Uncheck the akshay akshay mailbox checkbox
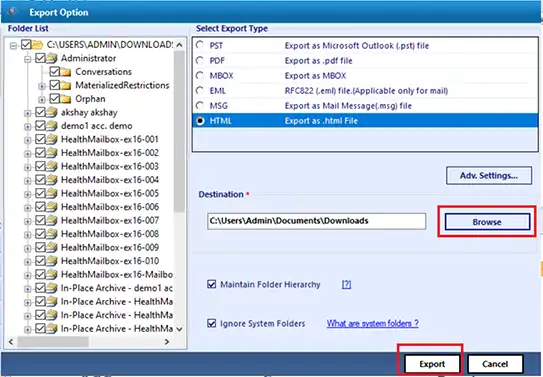The image size is (543, 377). (40, 112)
